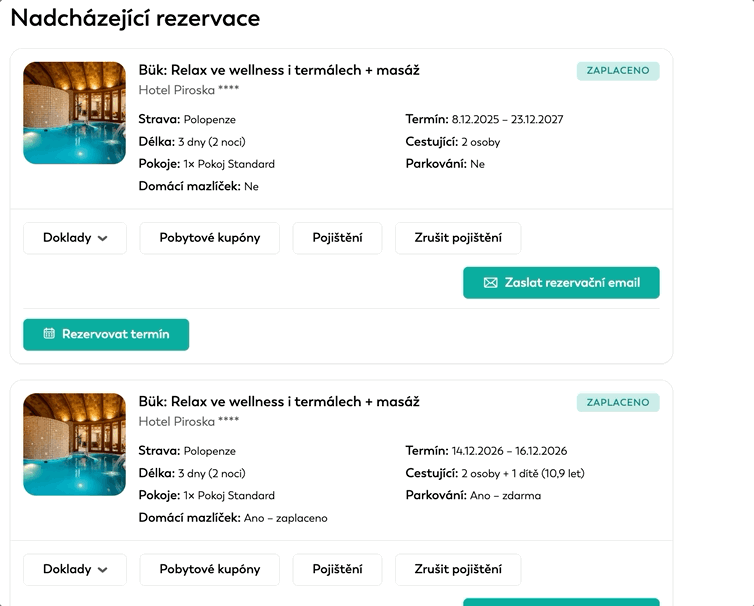This screenshot has height=606, width=754.
Task: Click Domácí mazlíček: Ano – zaplaceno text
Action: coord(233,518)
